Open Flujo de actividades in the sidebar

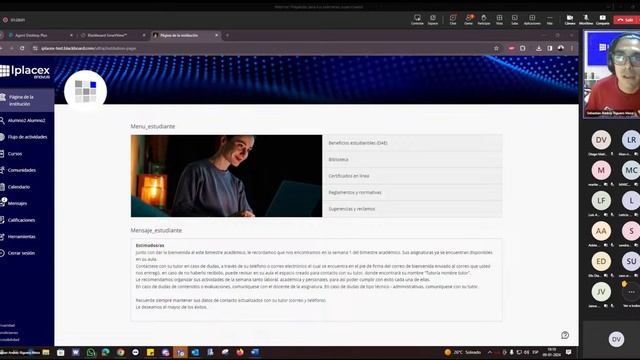pyautogui.click(x=27, y=137)
